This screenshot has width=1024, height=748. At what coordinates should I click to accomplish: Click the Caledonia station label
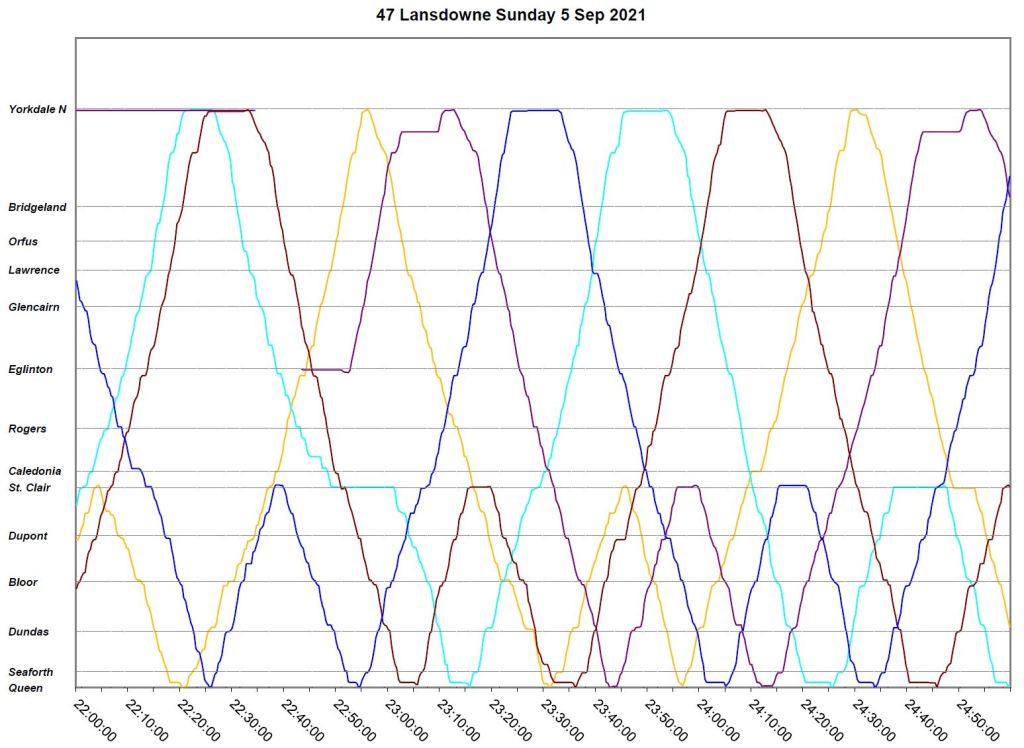coord(35,471)
